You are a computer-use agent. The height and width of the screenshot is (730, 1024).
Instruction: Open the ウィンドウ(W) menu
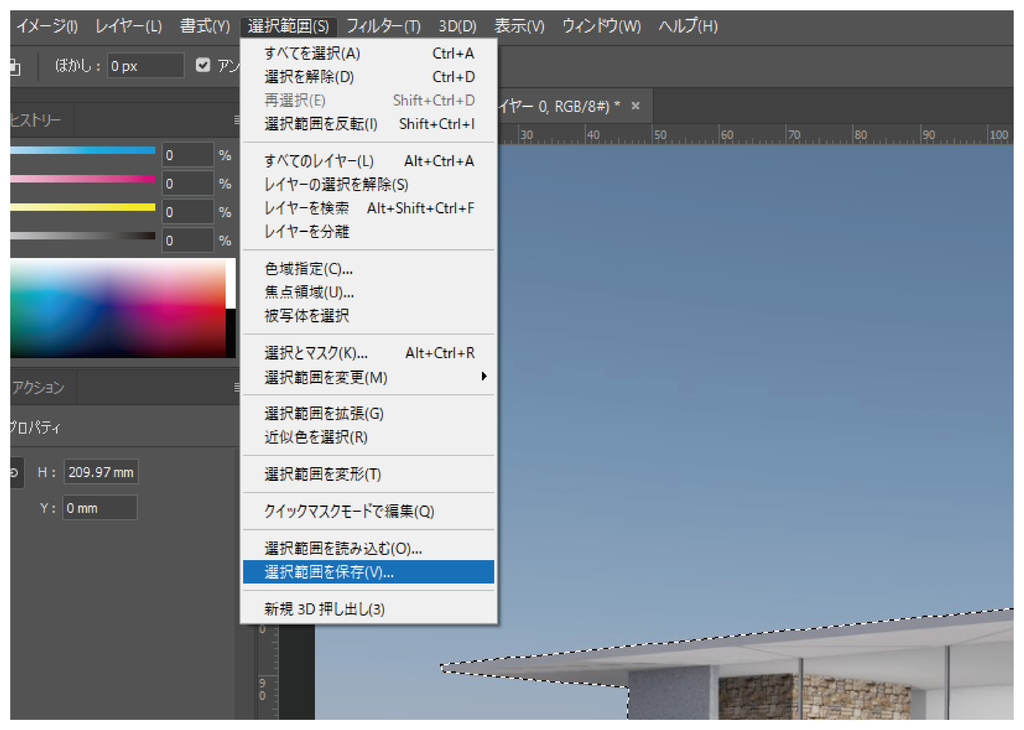(601, 26)
